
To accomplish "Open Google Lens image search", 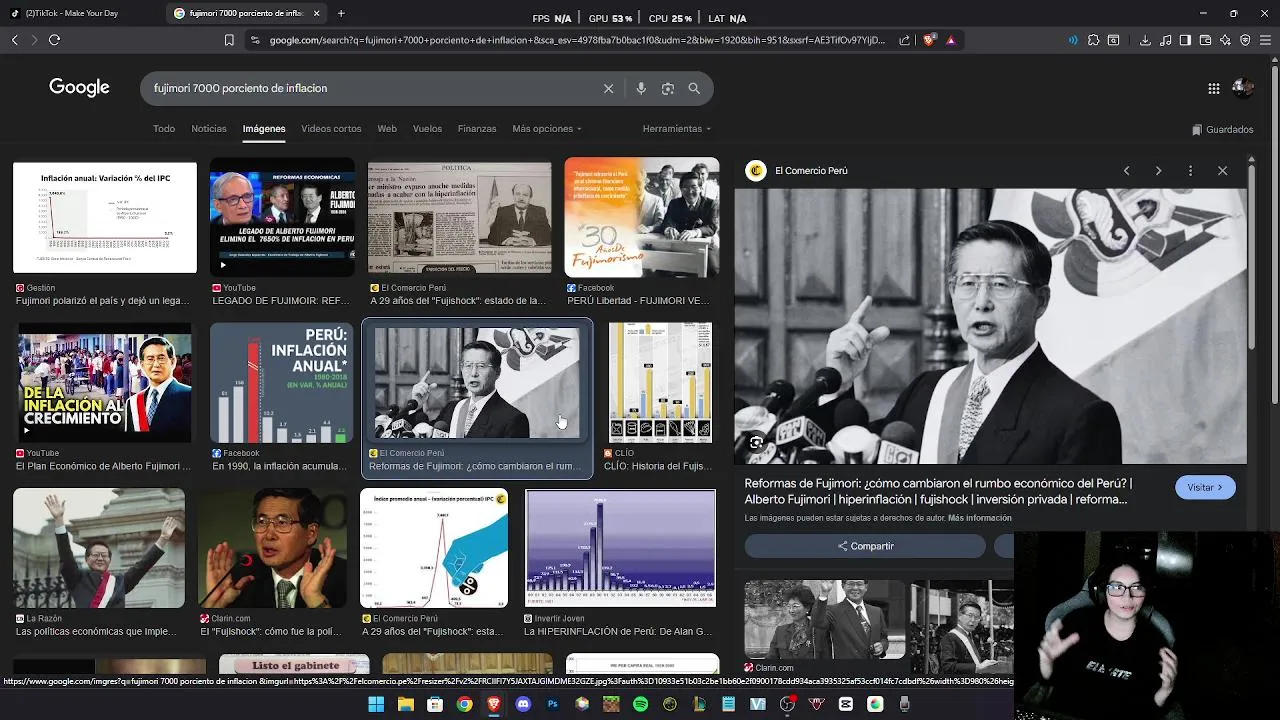I will (x=668, y=88).
